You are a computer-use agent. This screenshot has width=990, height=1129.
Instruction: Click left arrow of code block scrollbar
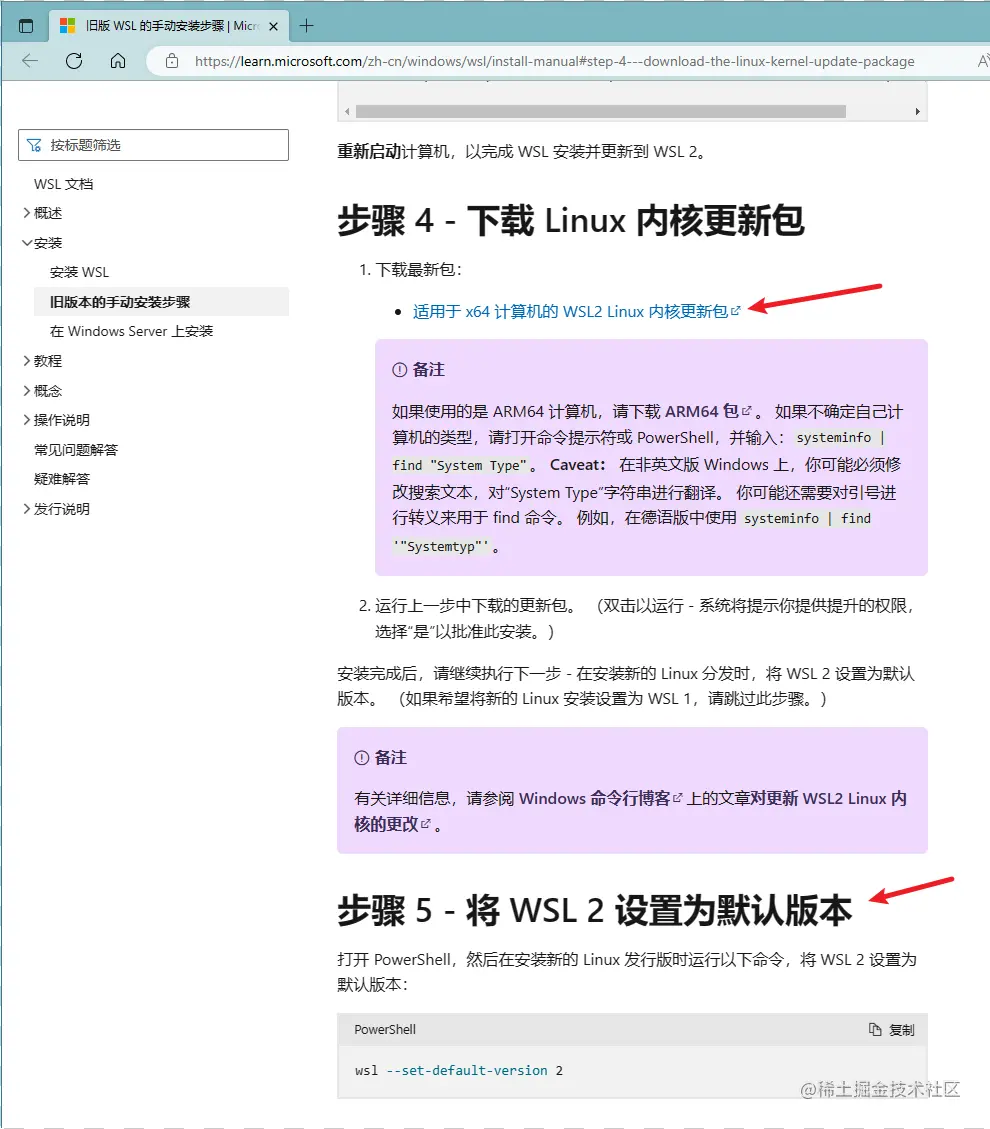[348, 112]
